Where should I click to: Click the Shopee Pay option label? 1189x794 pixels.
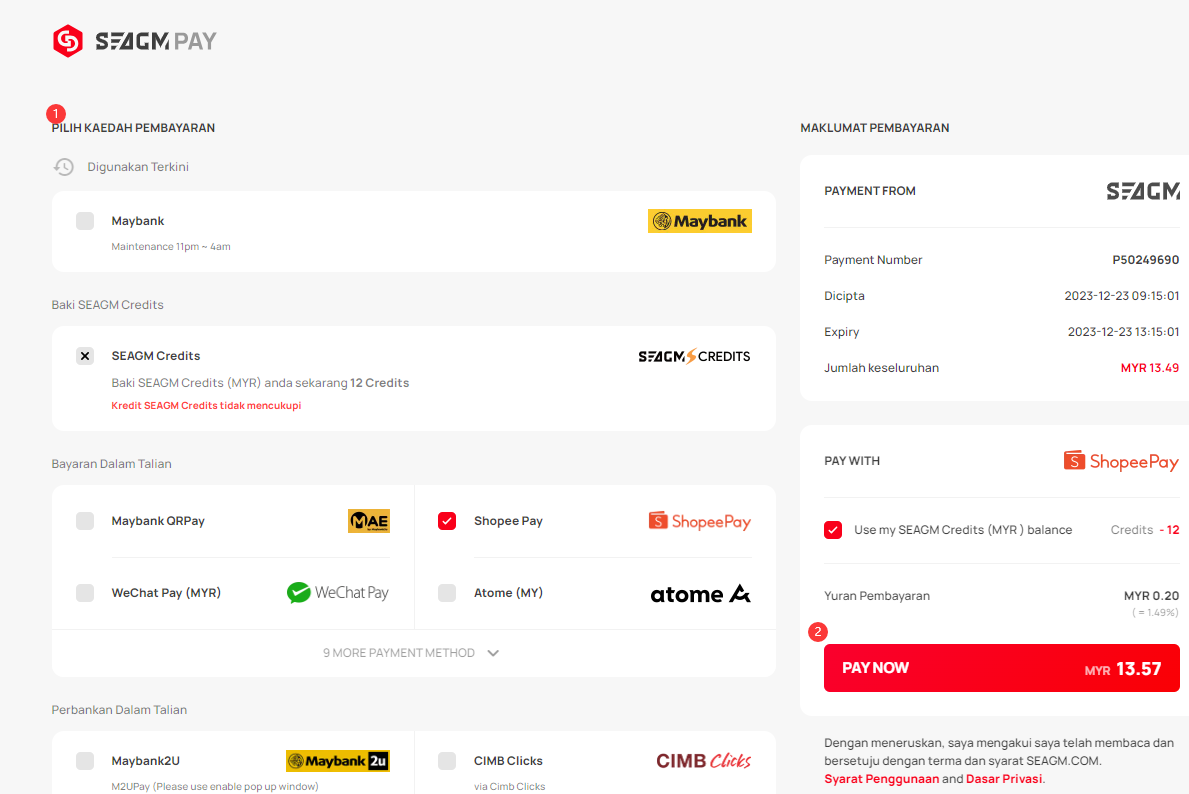tap(508, 521)
